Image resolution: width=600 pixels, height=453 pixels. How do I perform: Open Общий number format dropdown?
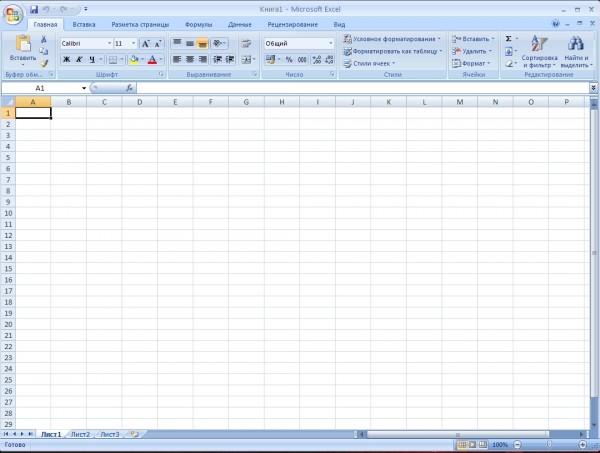click(x=331, y=44)
